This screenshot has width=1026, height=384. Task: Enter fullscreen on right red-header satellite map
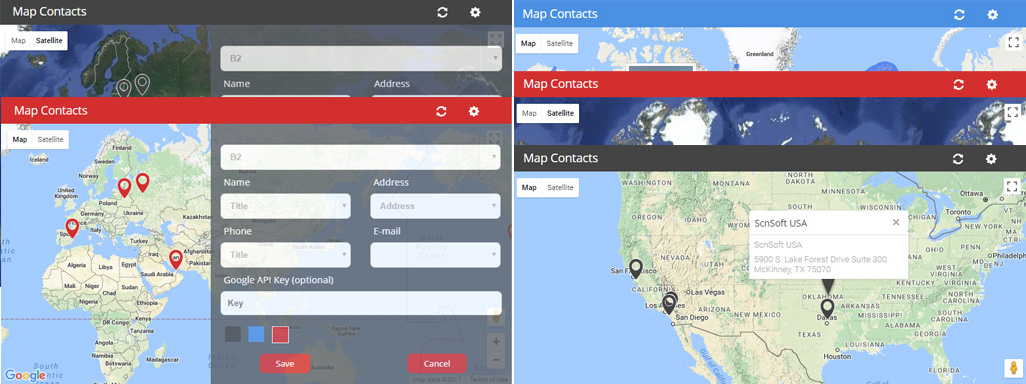(1012, 113)
